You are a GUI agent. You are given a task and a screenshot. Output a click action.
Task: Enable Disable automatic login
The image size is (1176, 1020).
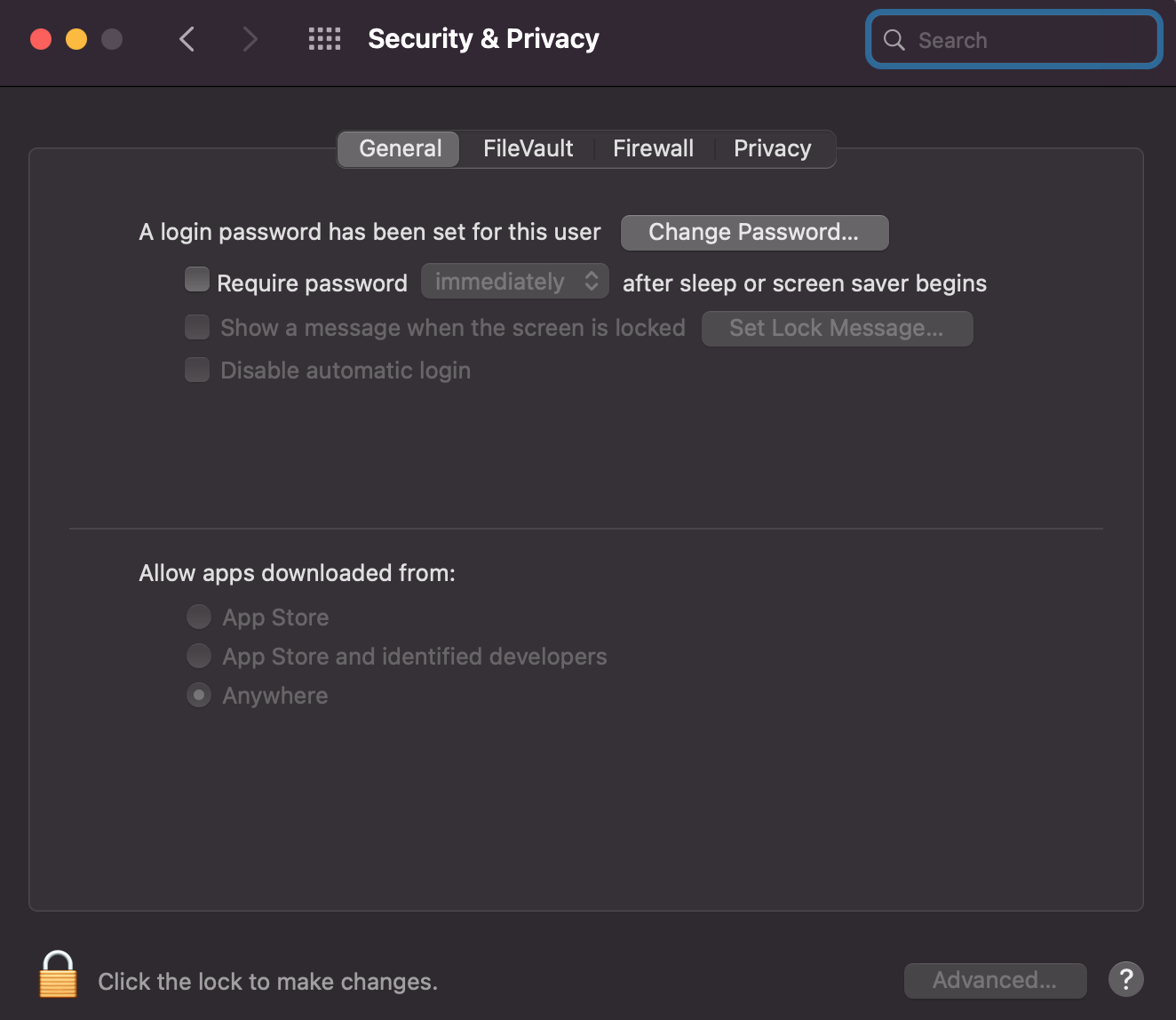[x=196, y=369]
